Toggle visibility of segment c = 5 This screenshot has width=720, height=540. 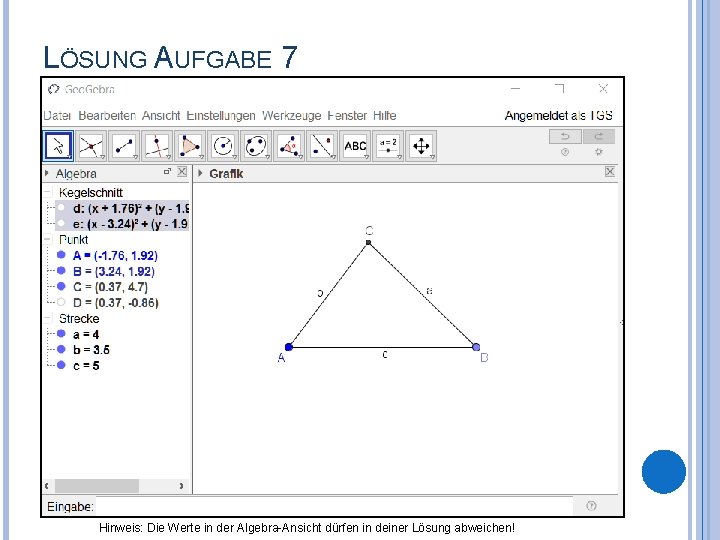(61, 365)
